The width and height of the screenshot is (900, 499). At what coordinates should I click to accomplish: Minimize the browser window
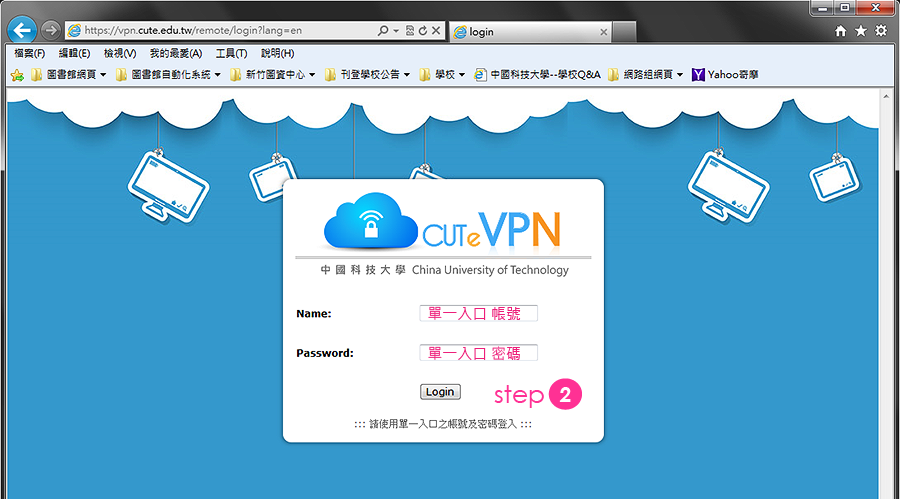click(x=823, y=7)
